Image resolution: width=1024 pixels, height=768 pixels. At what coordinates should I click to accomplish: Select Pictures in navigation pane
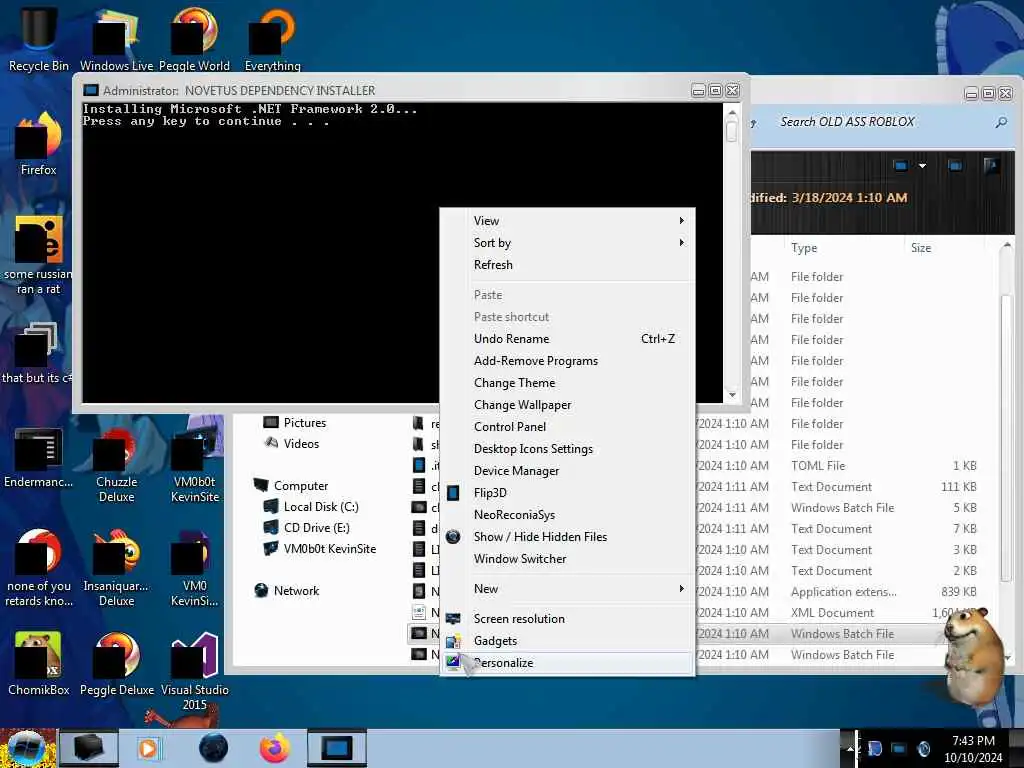pyautogui.click(x=295, y=423)
